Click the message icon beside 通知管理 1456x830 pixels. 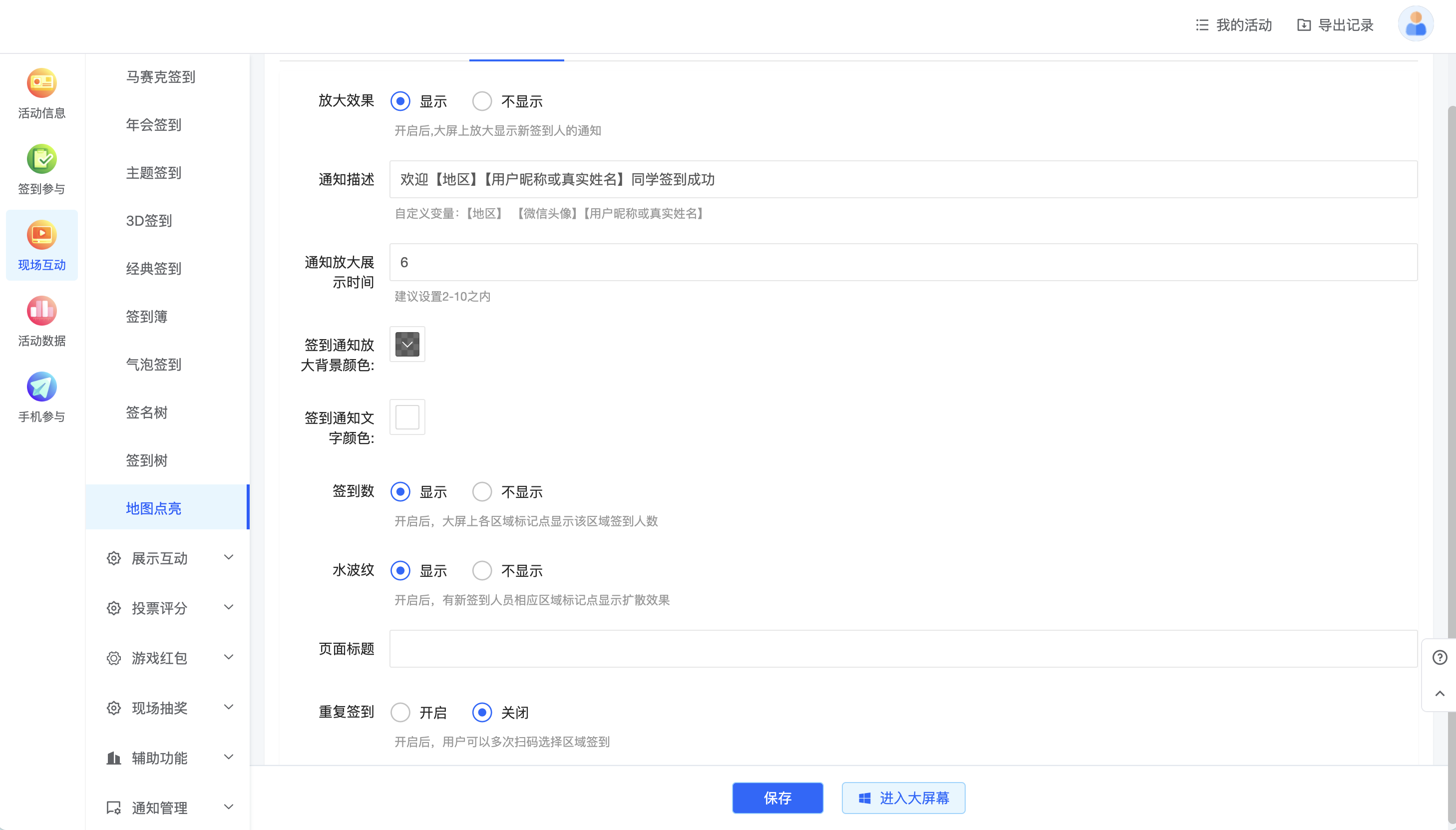pos(113,808)
